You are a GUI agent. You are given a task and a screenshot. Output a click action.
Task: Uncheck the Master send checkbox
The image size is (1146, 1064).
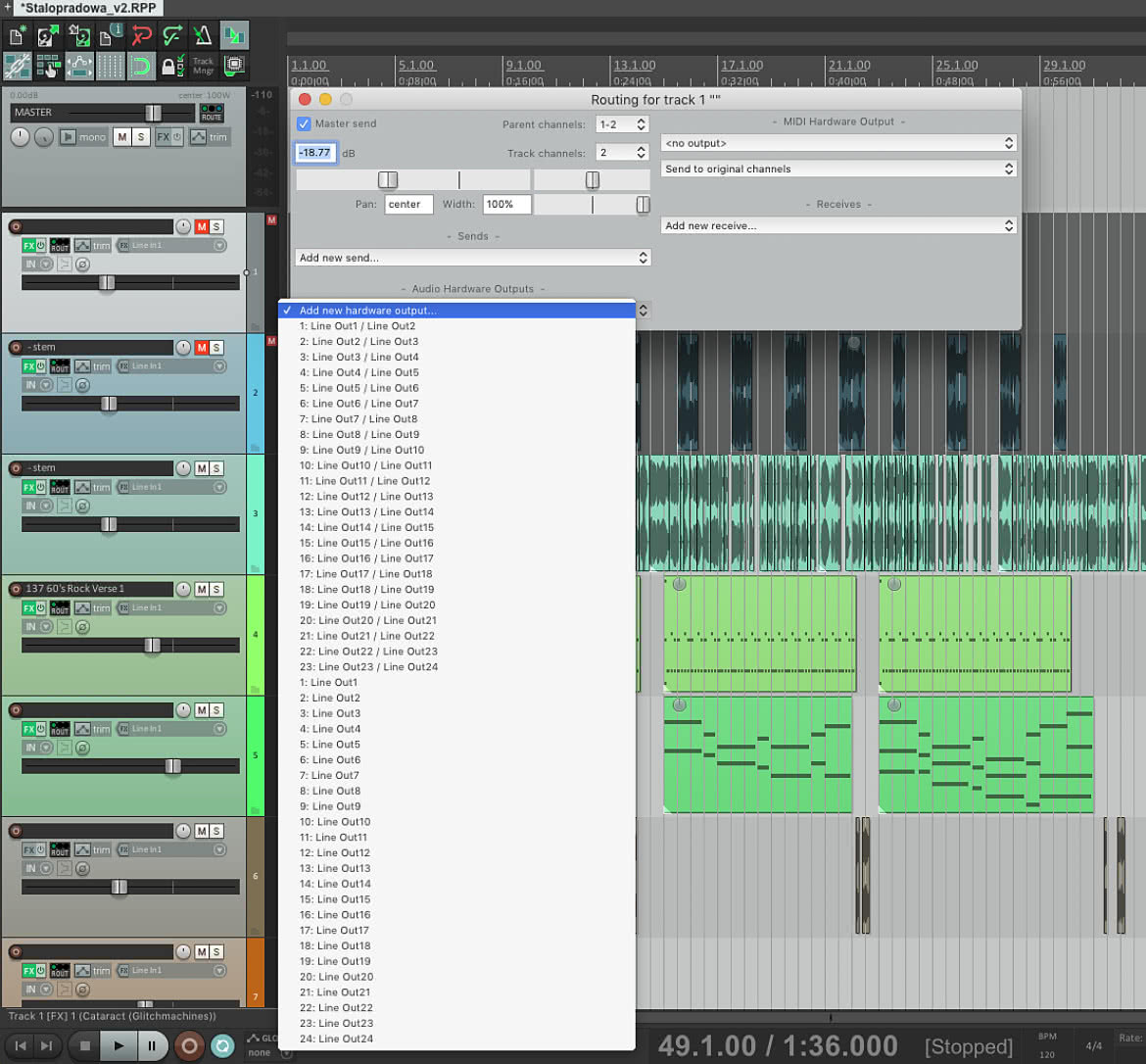click(x=304, y=123)
